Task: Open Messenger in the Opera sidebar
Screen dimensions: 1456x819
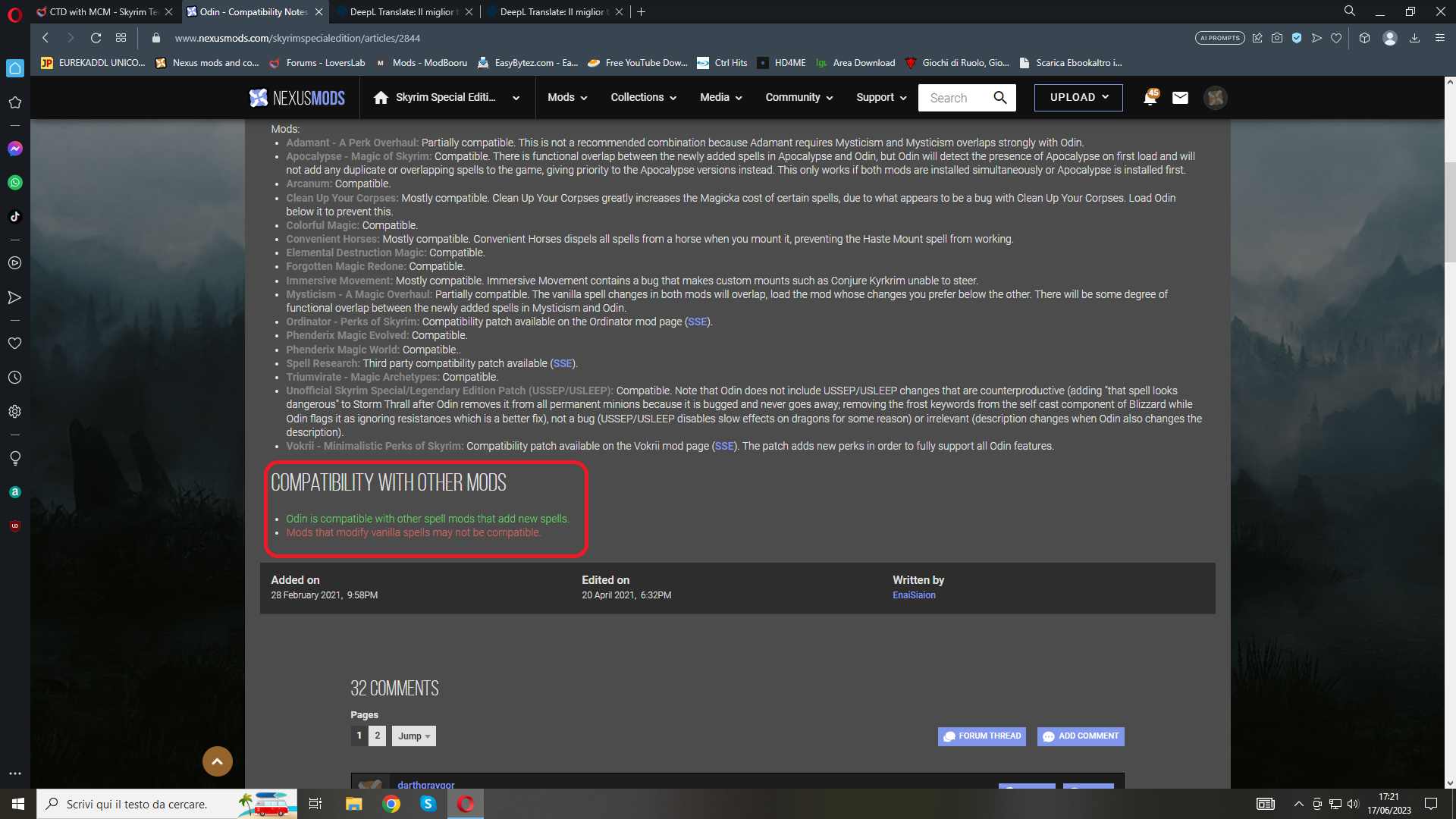Action: (x=15, y=149)
